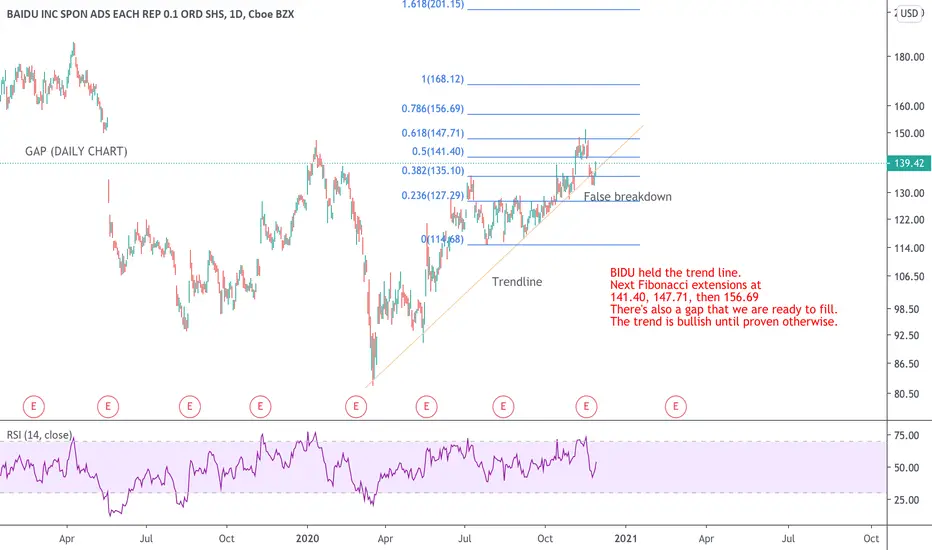Screen dimensions: 932x550
Task: Select the 1.618(201.15) Fibonacci label
Action: click(x=433, y=5)
